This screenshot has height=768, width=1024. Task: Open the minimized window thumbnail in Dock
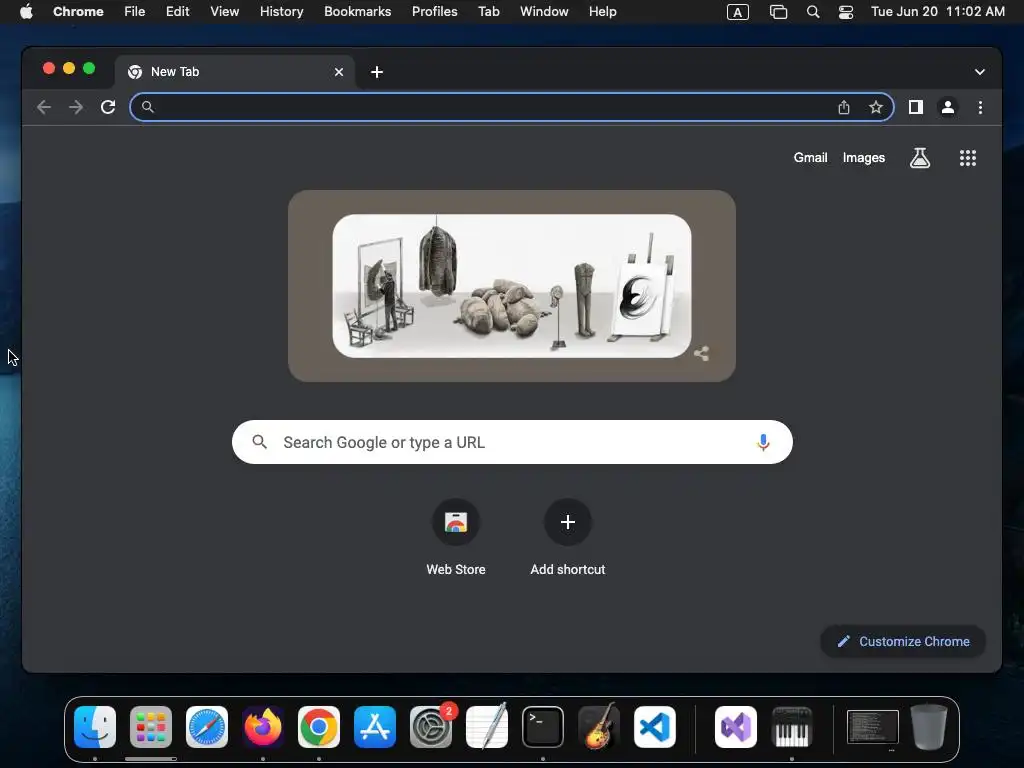coord(872,727)
